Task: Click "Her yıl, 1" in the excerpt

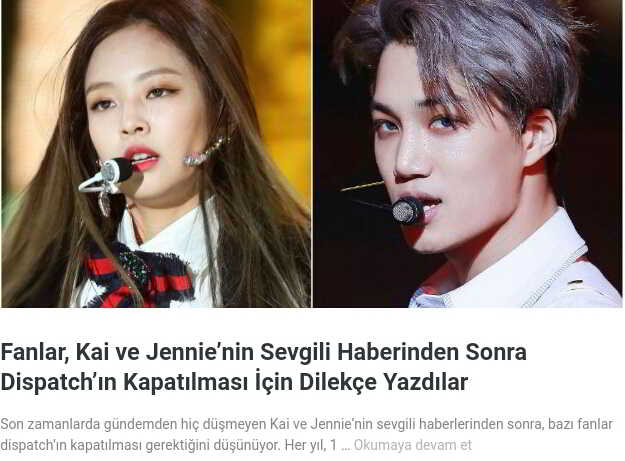Action: (311, 445)
